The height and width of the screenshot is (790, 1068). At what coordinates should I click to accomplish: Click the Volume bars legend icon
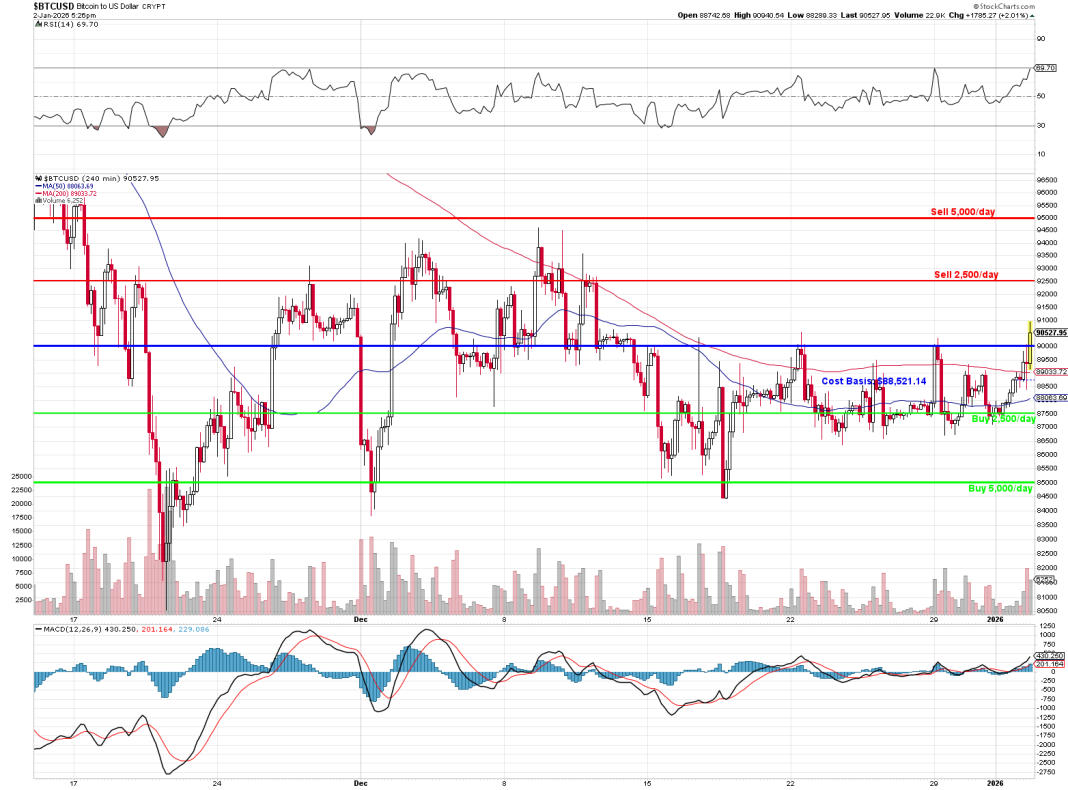[36, 200]
